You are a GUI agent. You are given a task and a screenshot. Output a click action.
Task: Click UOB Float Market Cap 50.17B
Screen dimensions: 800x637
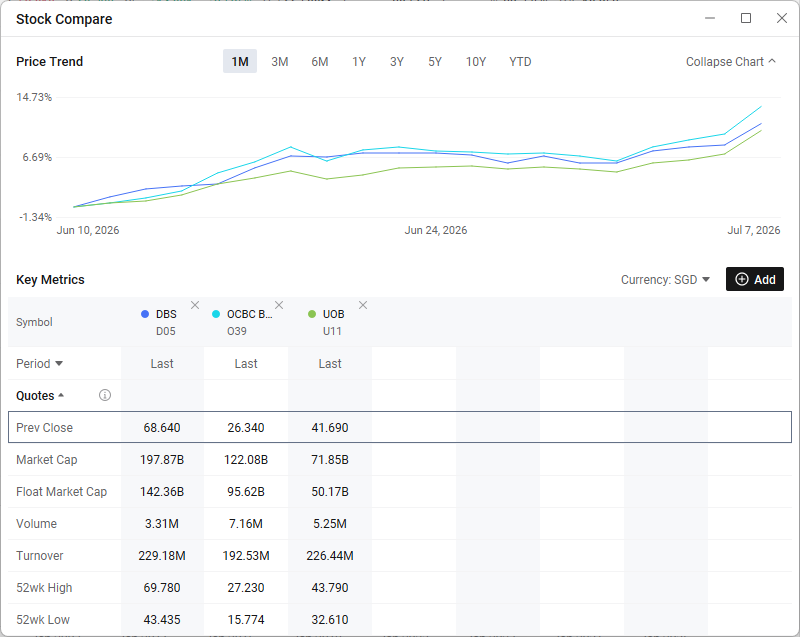point(330,492)
